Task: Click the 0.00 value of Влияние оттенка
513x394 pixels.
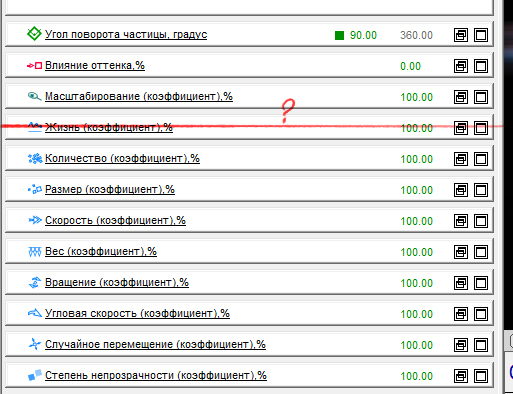Action: (x=410, y=66)
